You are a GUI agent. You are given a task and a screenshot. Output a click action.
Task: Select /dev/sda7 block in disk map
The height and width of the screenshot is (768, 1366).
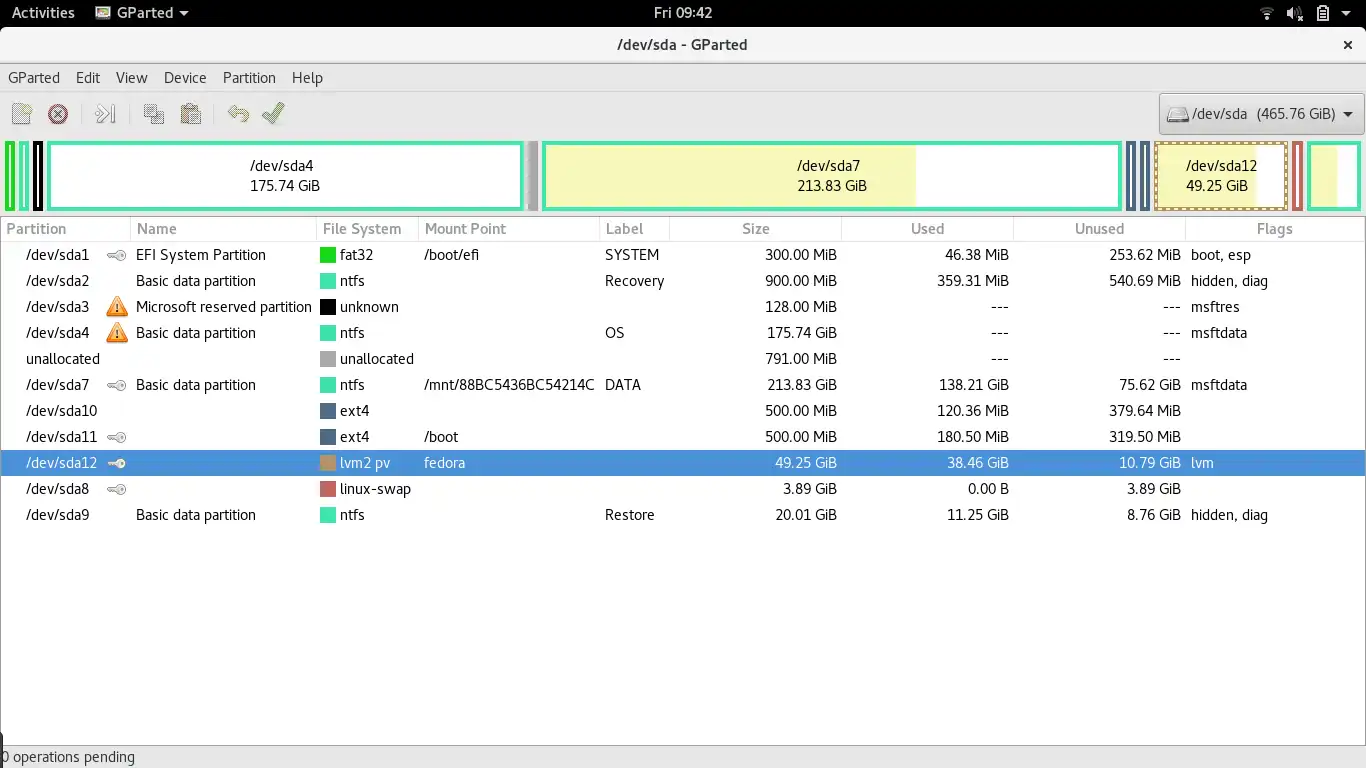831,176
